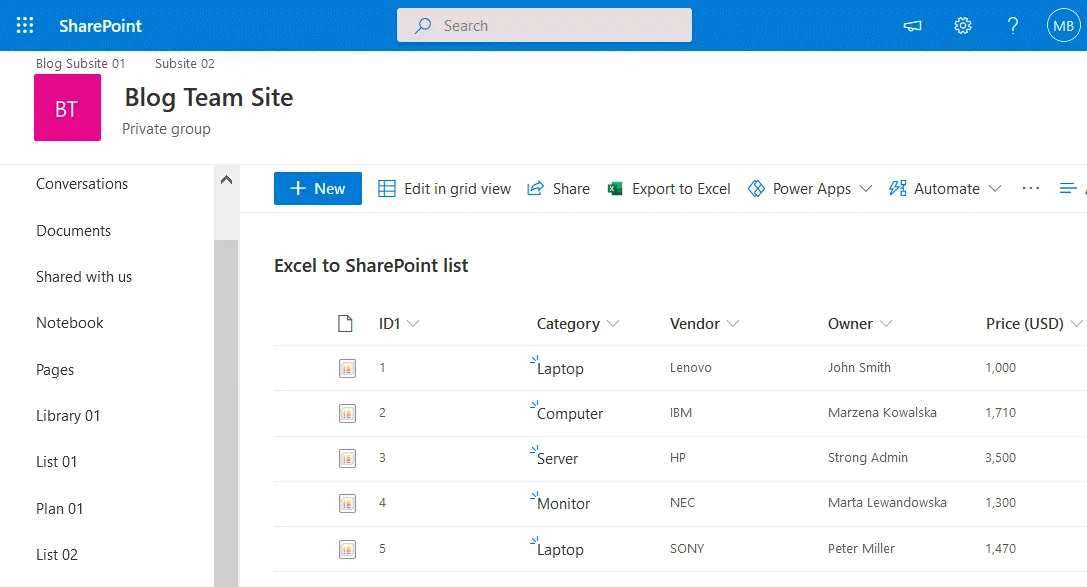1087x587 pixels.
Task: Open the Blog Subsite 01 link
Action: tap(80, 64)
